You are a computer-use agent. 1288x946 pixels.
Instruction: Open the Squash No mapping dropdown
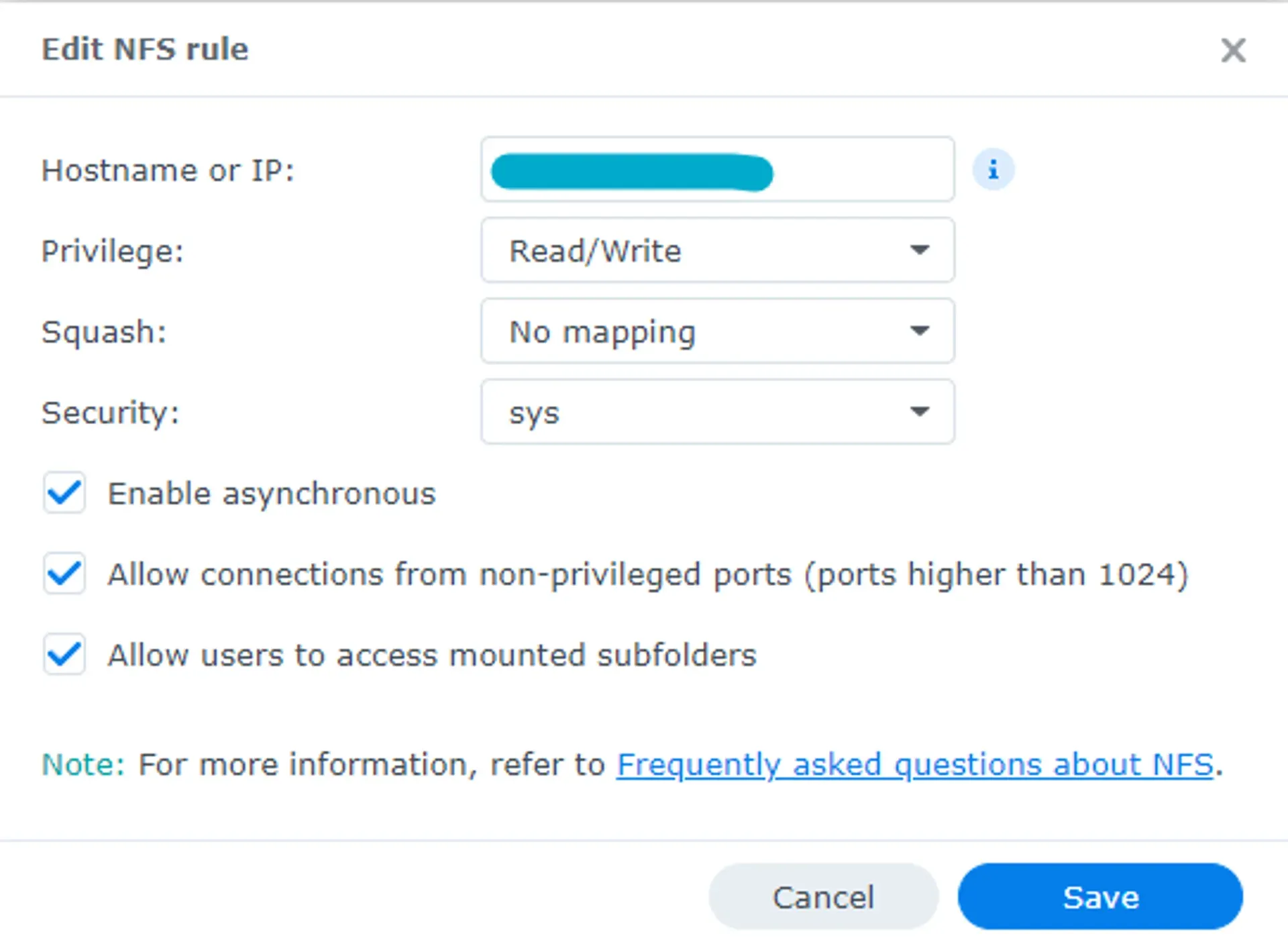tap(718, 331)
